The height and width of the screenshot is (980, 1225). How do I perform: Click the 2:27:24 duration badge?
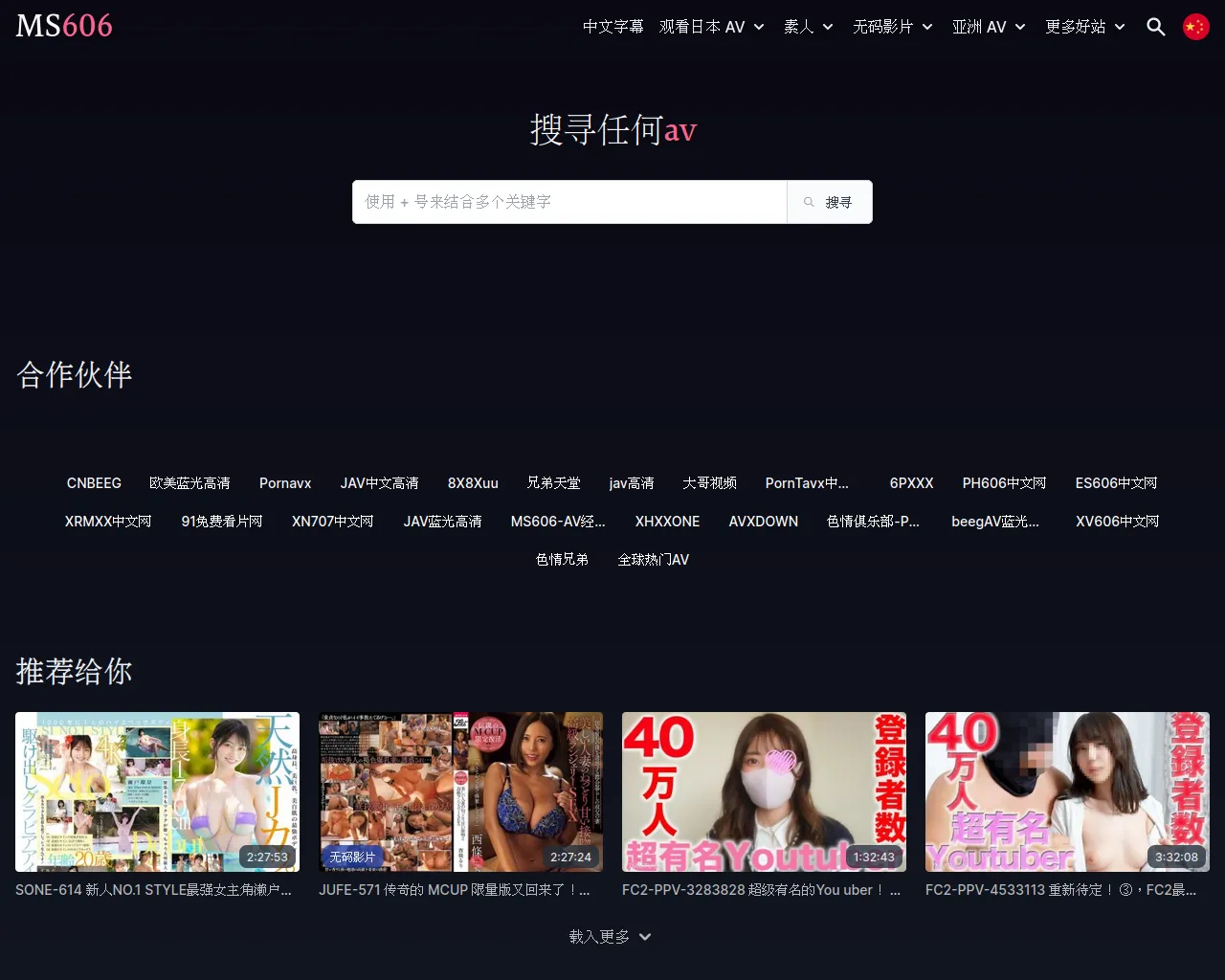pos(570,857)
